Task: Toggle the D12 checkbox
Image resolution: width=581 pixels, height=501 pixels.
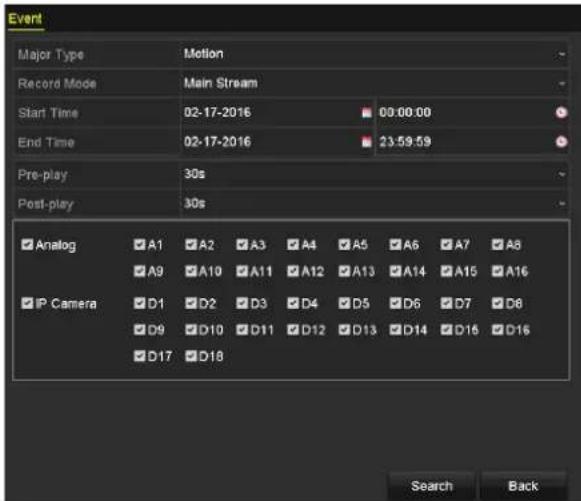Action: click(x=293, y=329)
